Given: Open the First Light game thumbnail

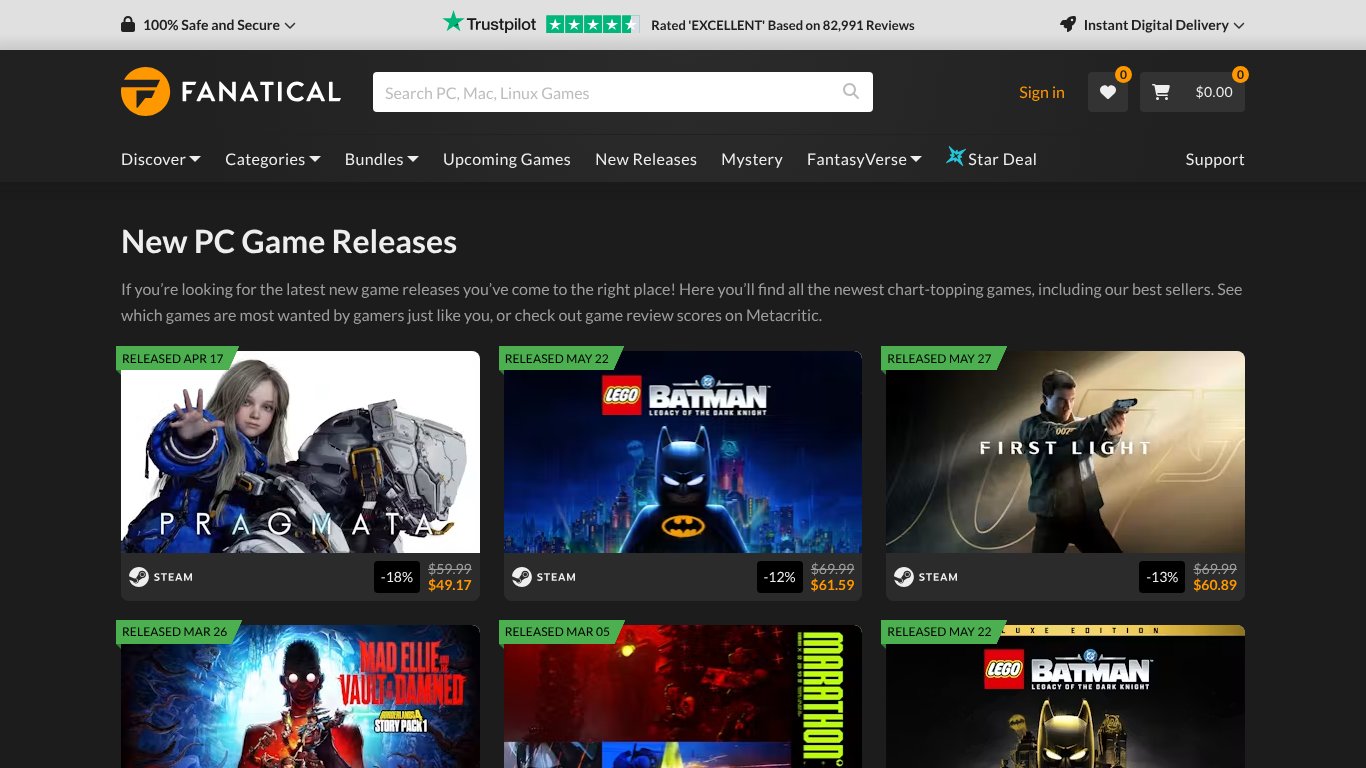Looking at the screenshot, I should tap(1065, 452).
